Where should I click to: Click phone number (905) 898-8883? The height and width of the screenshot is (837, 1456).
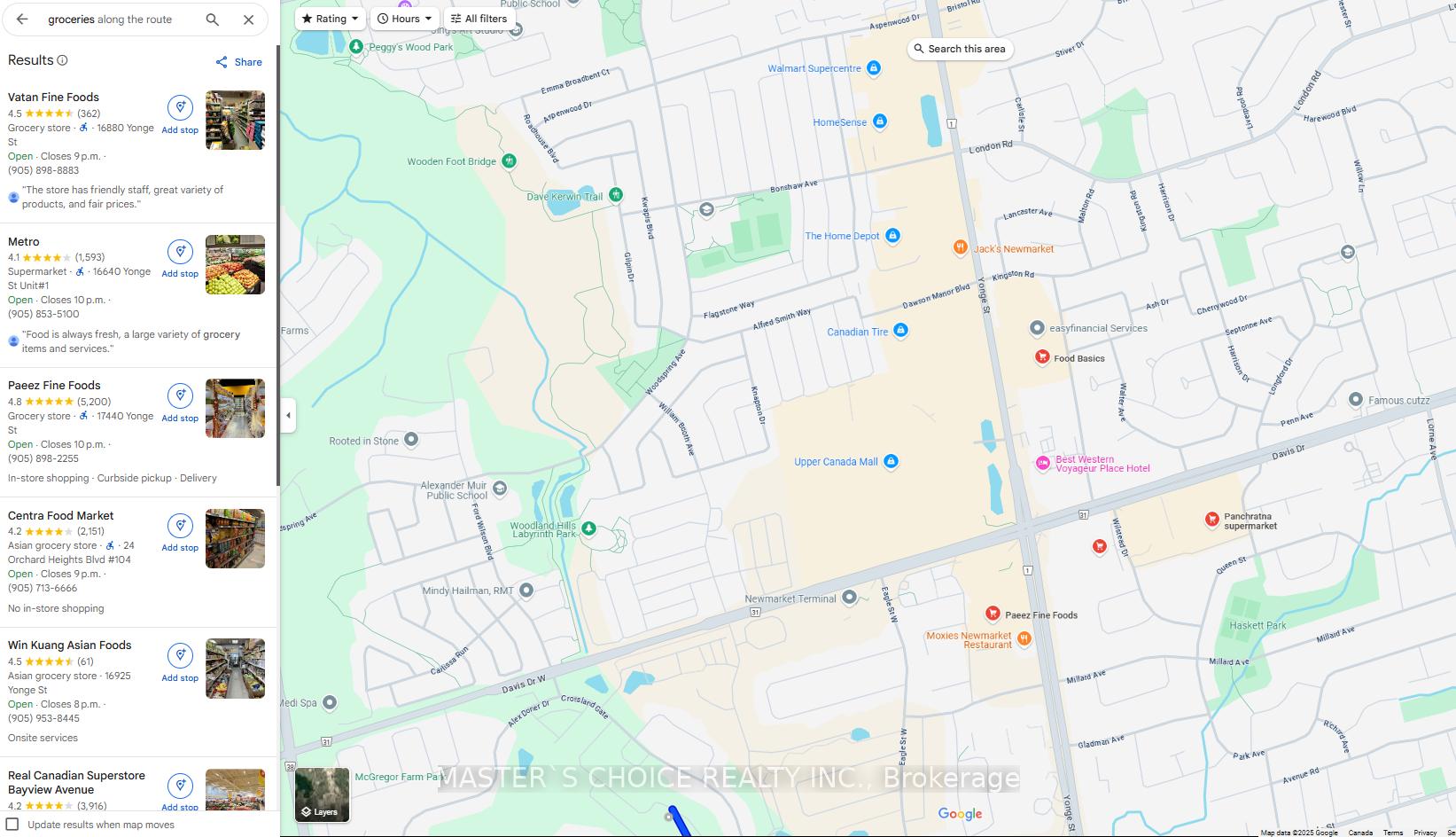point(43,170)
